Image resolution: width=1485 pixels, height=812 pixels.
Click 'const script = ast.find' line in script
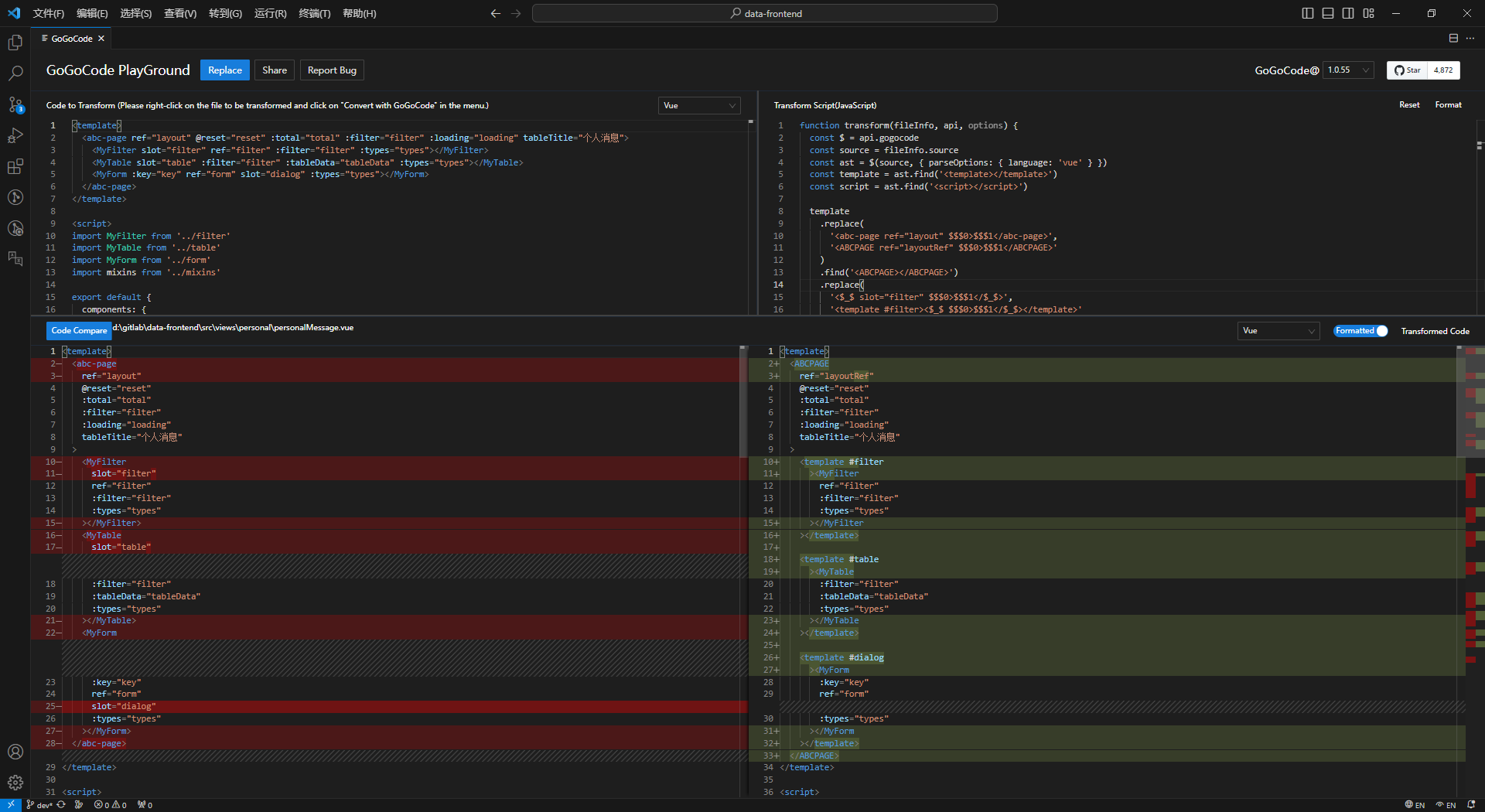click(x=918, y=186)
